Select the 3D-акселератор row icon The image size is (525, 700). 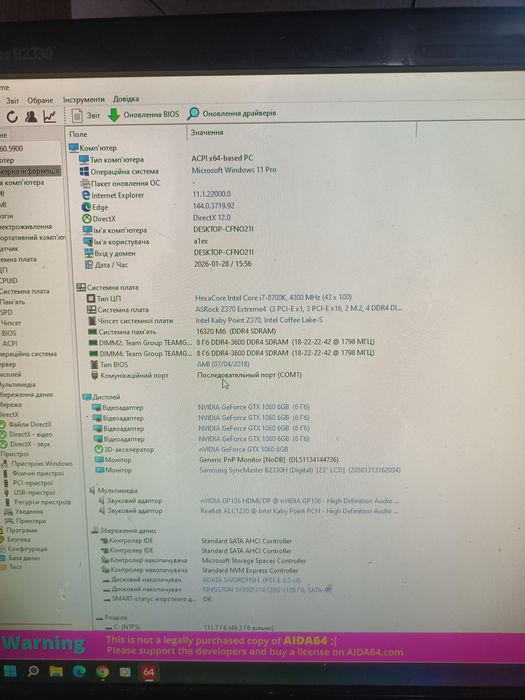99,449
